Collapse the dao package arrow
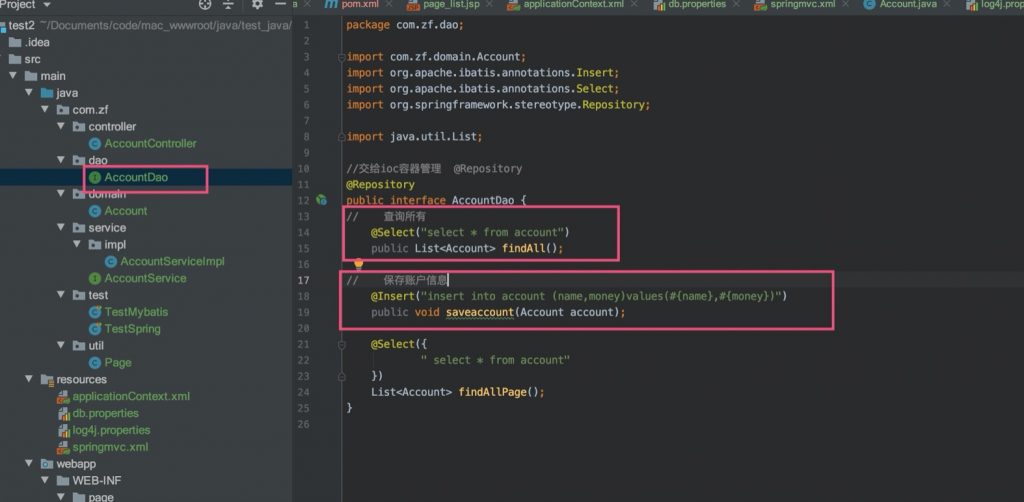Viewport: 1024px width, 502px height. (x=61, y=160)
